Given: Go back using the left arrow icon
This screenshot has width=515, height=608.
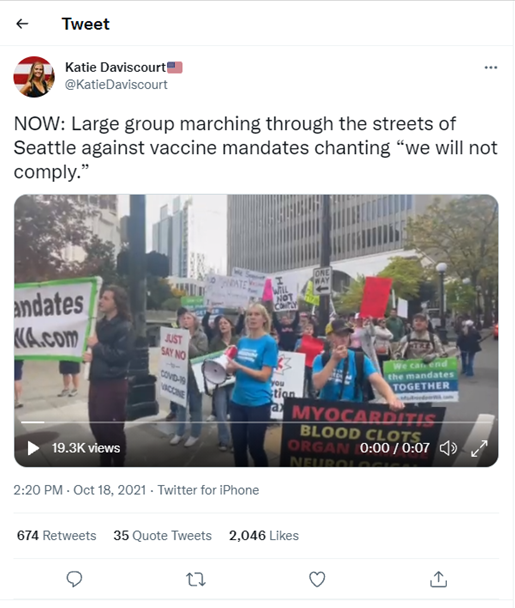Looking at the screenshot, I should click(x=22, y=24).
